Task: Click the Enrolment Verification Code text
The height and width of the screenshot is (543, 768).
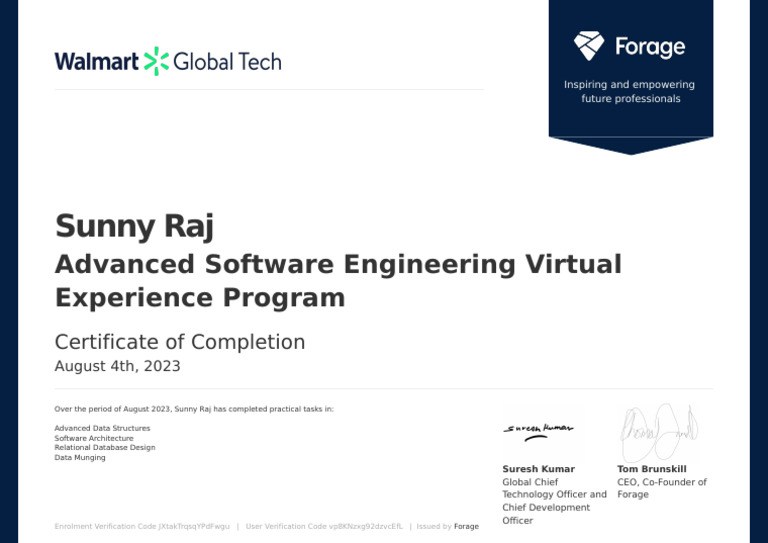Action: [142, 526]
